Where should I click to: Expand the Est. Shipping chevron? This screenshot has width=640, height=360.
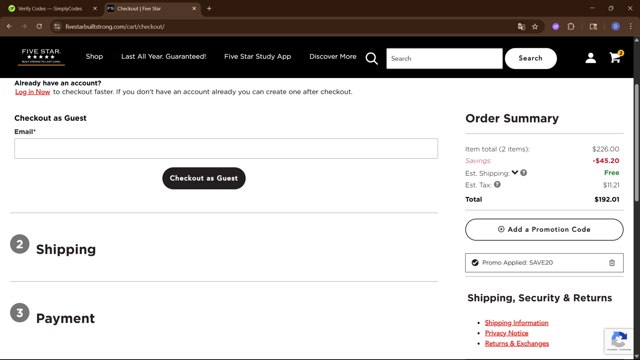click(515, 172)
